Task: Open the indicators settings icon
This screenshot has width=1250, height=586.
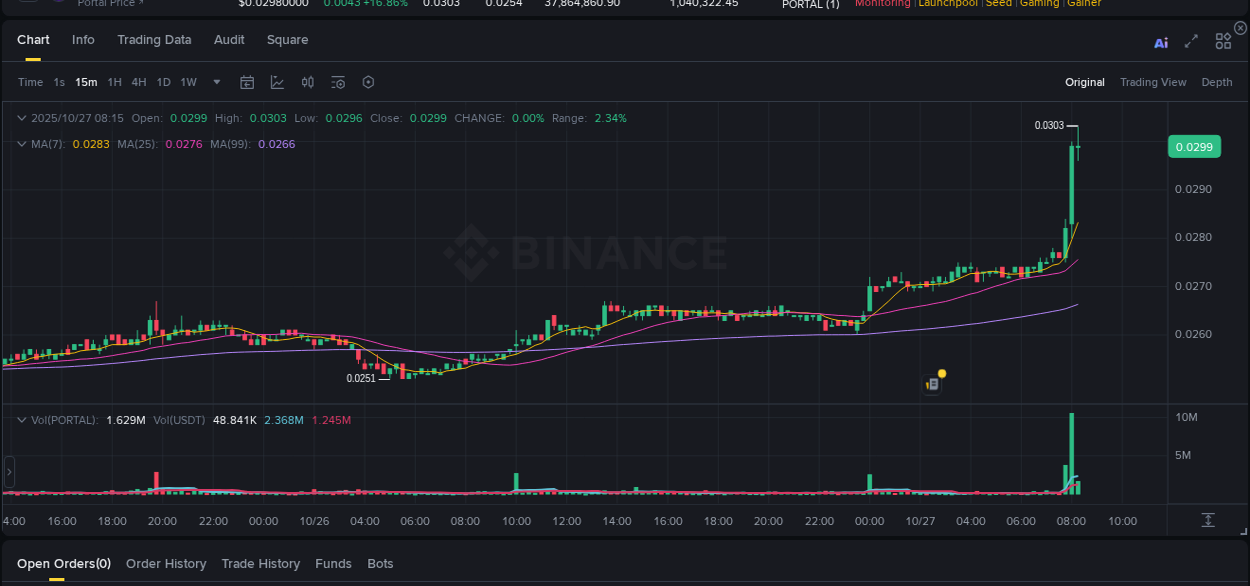Action: tap(337, 82)
